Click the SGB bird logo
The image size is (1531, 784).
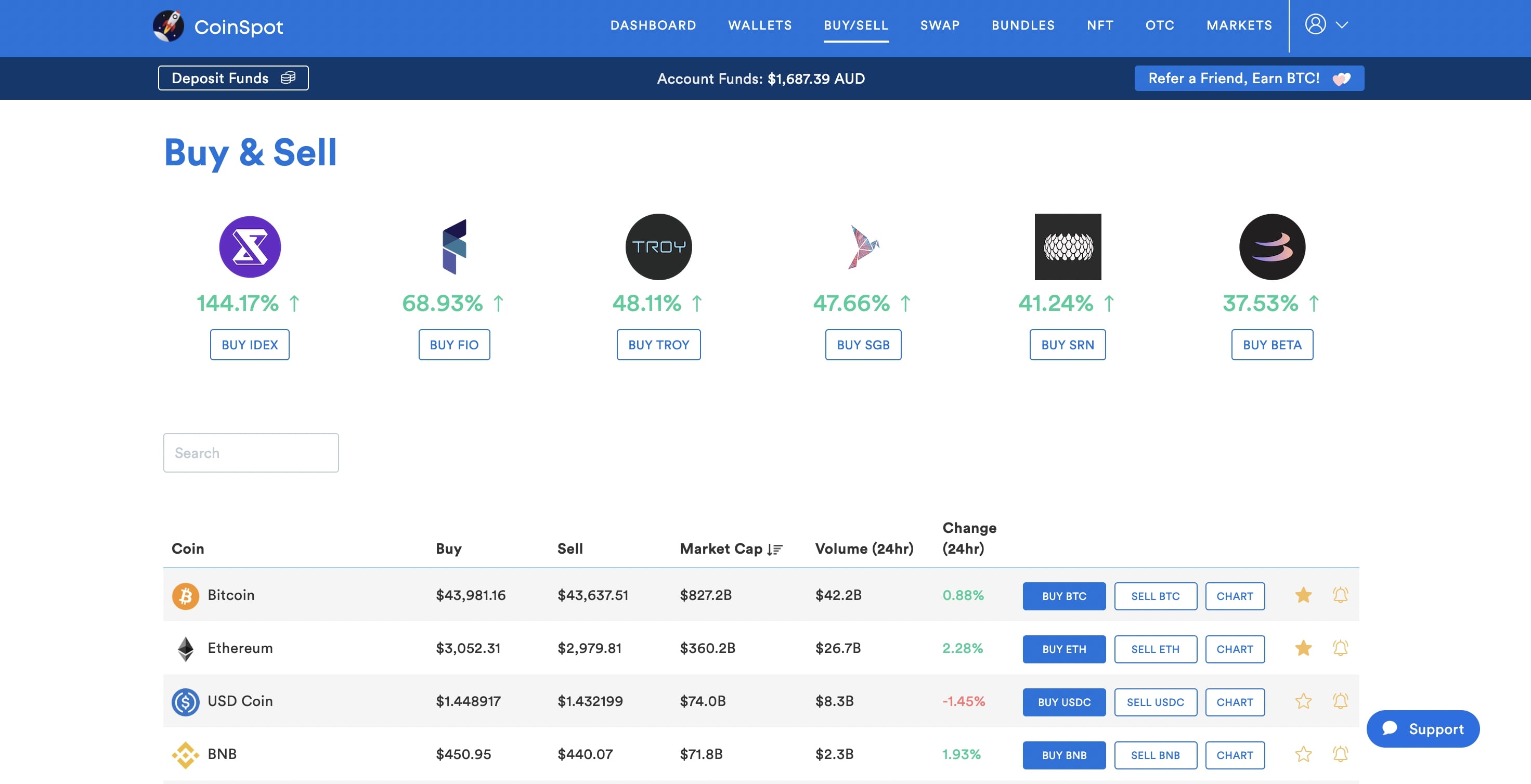click(863, 246)
